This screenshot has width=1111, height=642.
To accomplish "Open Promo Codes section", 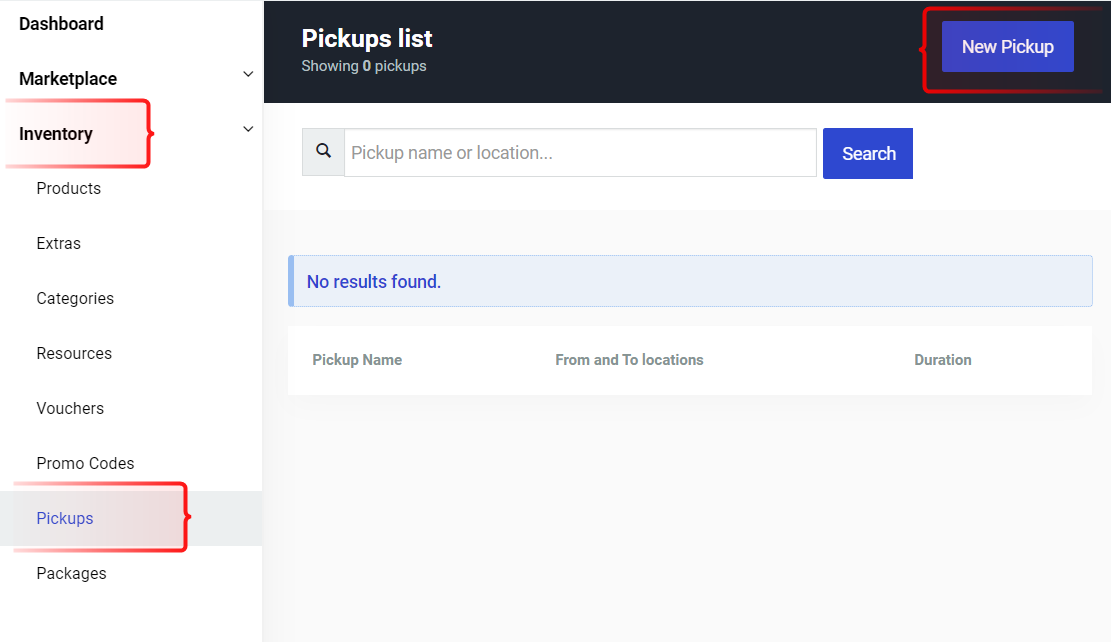I will pos(85,463).
